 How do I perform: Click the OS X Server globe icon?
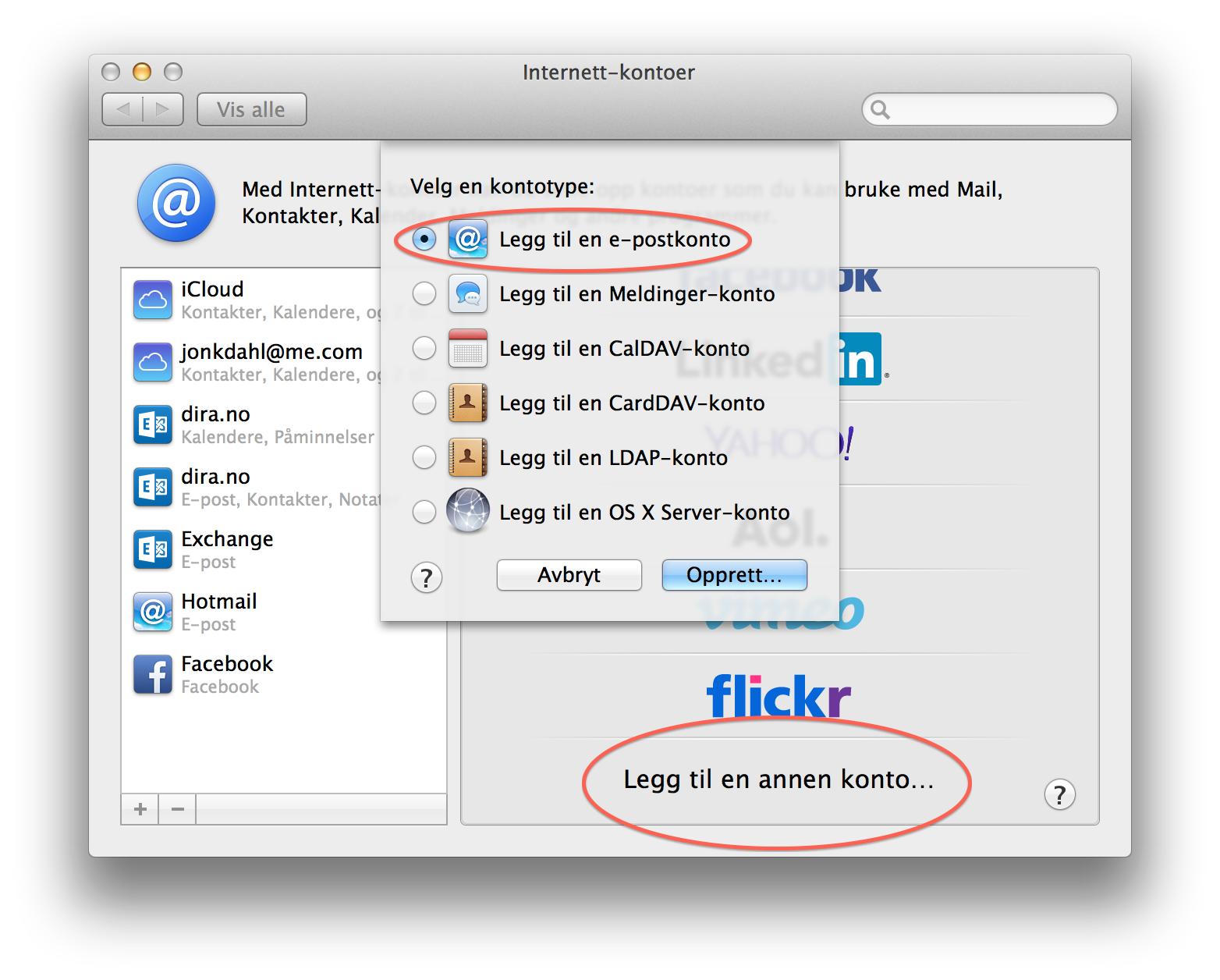pos(468,510)
